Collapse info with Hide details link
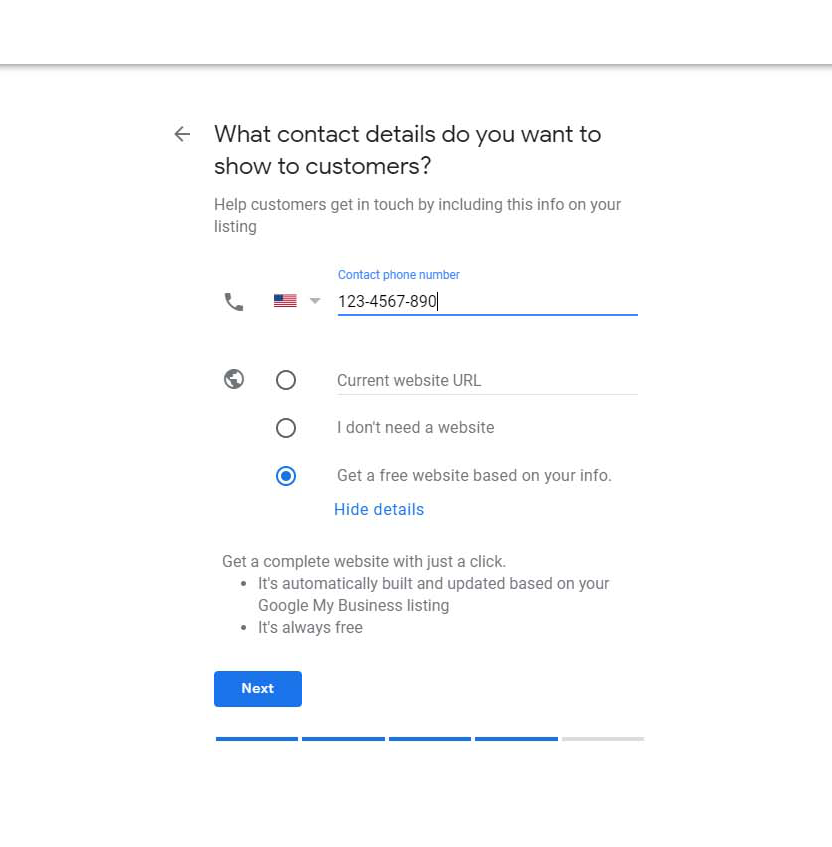The height and width of the screenshot is (847, 832). pyautogui.click(x=379, y=510)
